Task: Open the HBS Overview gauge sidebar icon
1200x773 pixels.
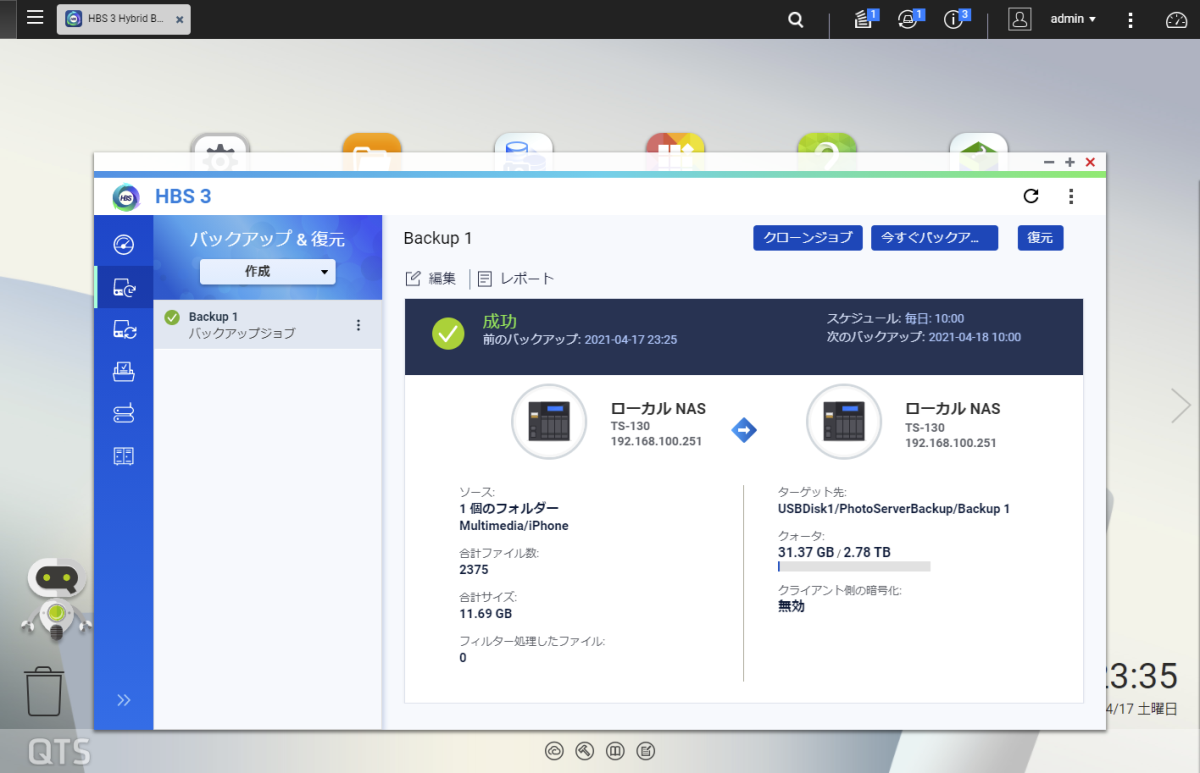Action: coord(124,245)
